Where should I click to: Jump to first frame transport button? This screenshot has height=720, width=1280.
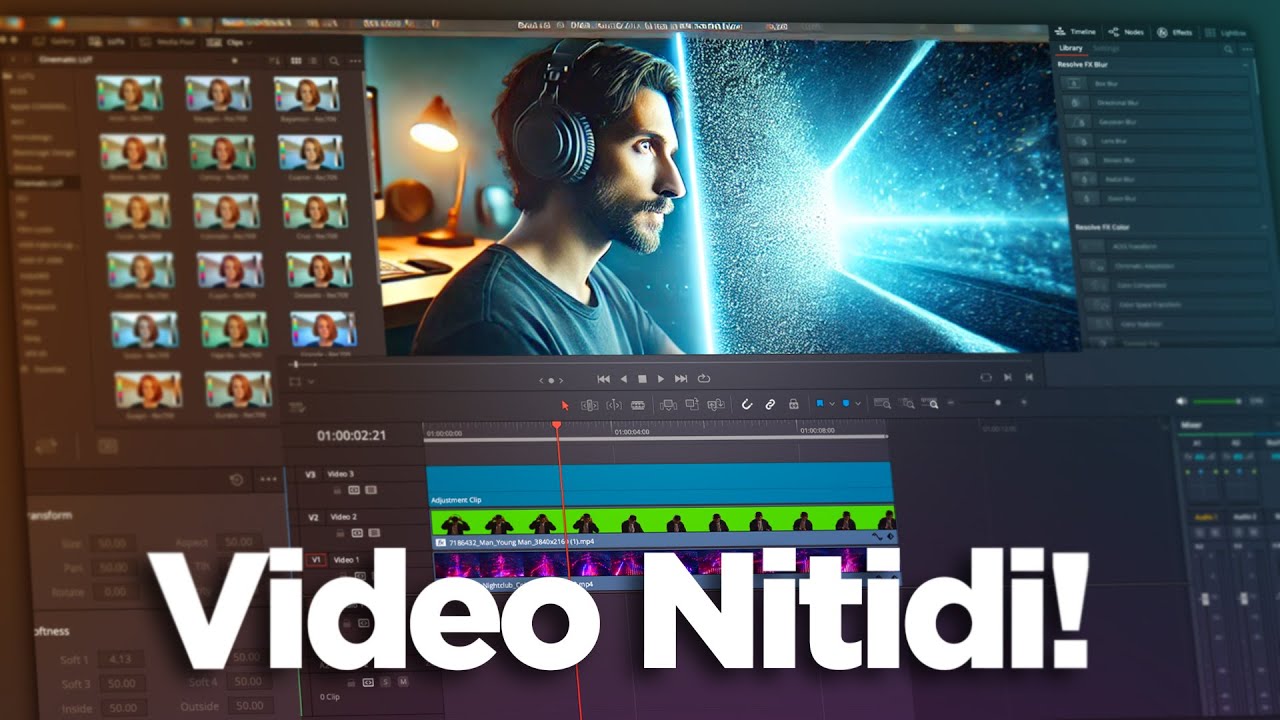603,379
